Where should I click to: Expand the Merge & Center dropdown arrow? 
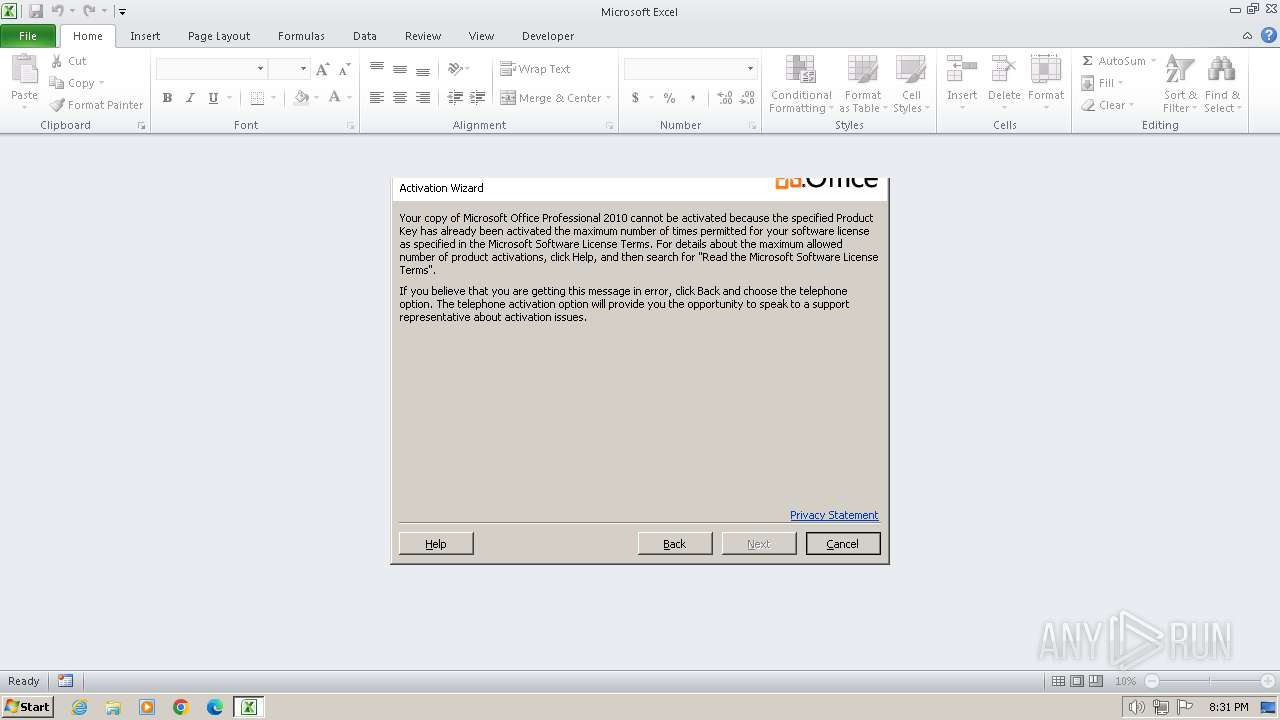tap(609, 98)
